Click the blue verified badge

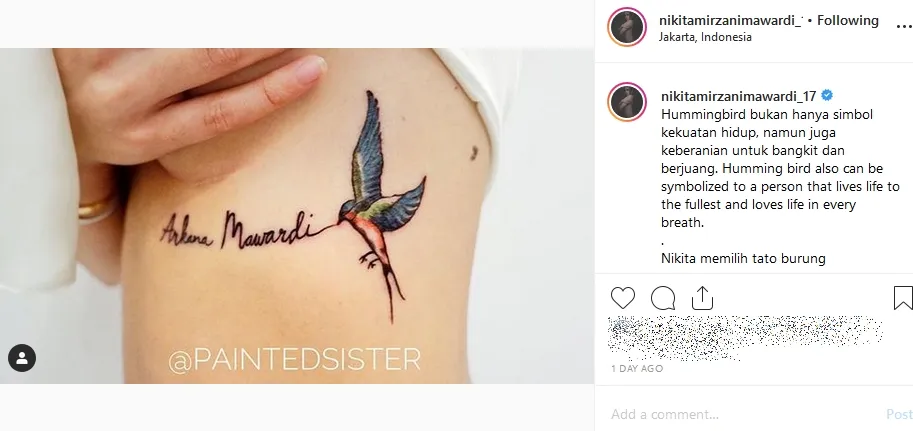pyautogui.click(x=826, y=96)
